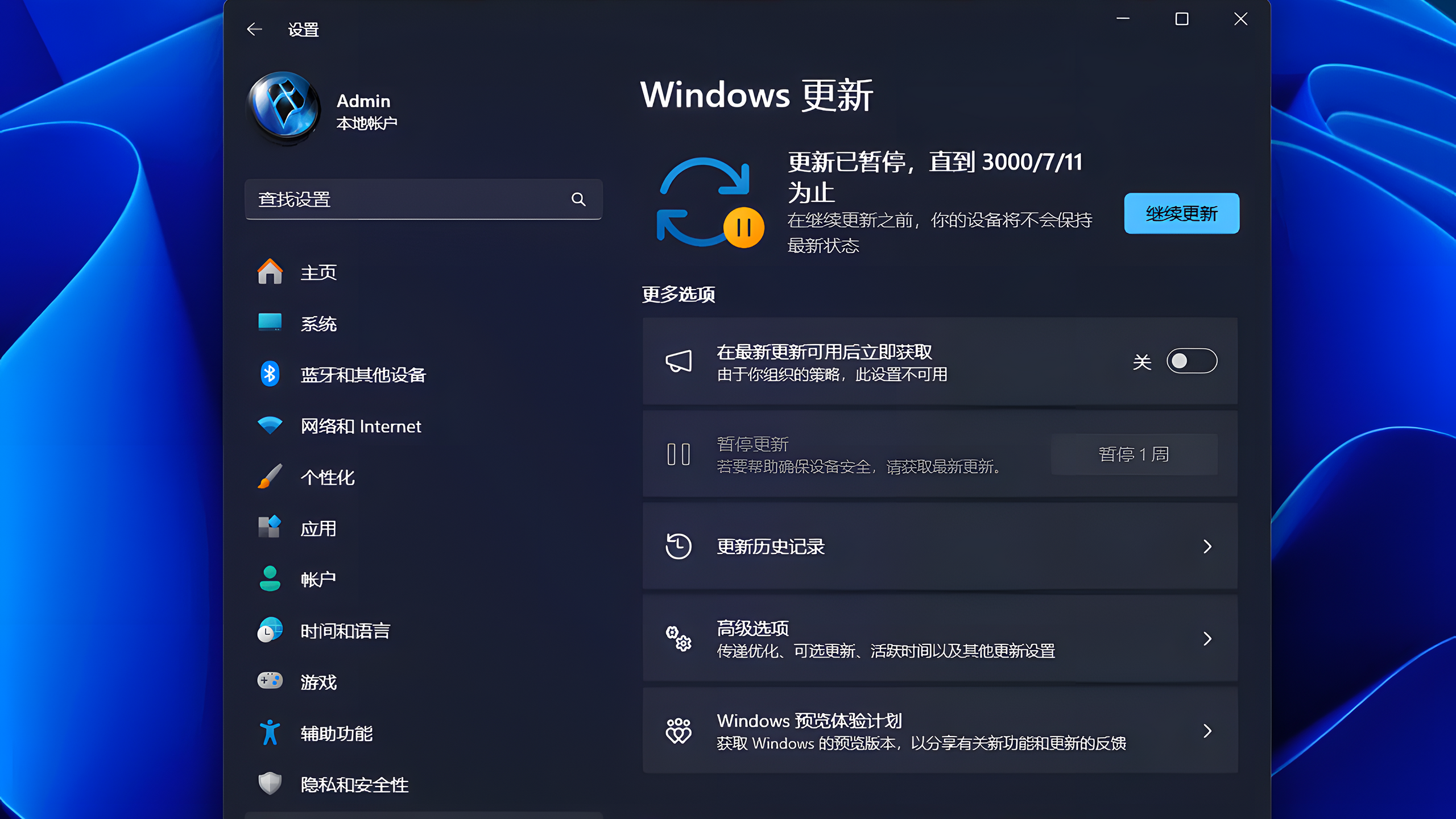
Task: Click the 辅助功能 accessibility icon
Action: pyautogui.click(x=270, y=733)
